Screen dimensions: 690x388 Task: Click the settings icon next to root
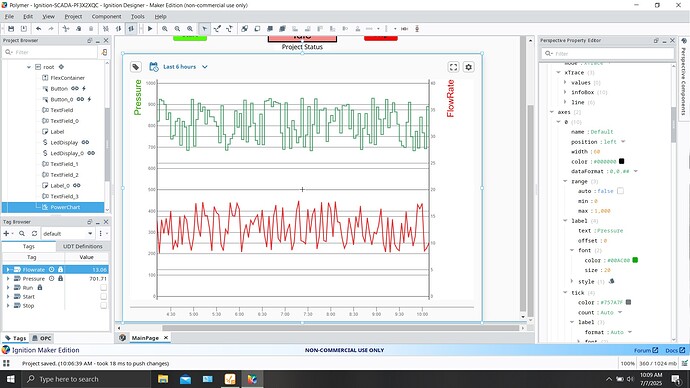click(x=61, y=67)
